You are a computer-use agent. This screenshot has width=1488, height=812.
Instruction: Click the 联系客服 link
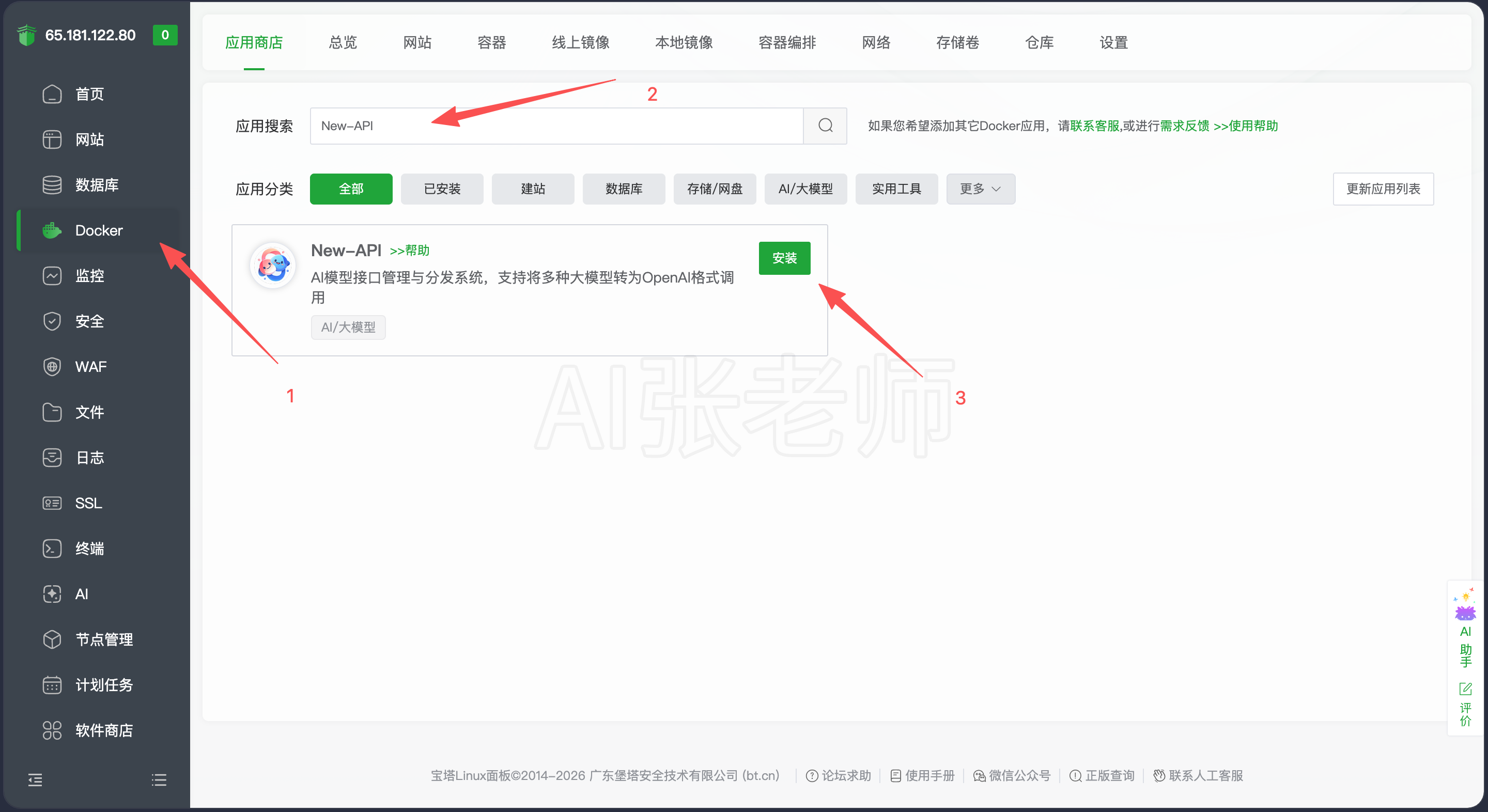pos(1095,126)
